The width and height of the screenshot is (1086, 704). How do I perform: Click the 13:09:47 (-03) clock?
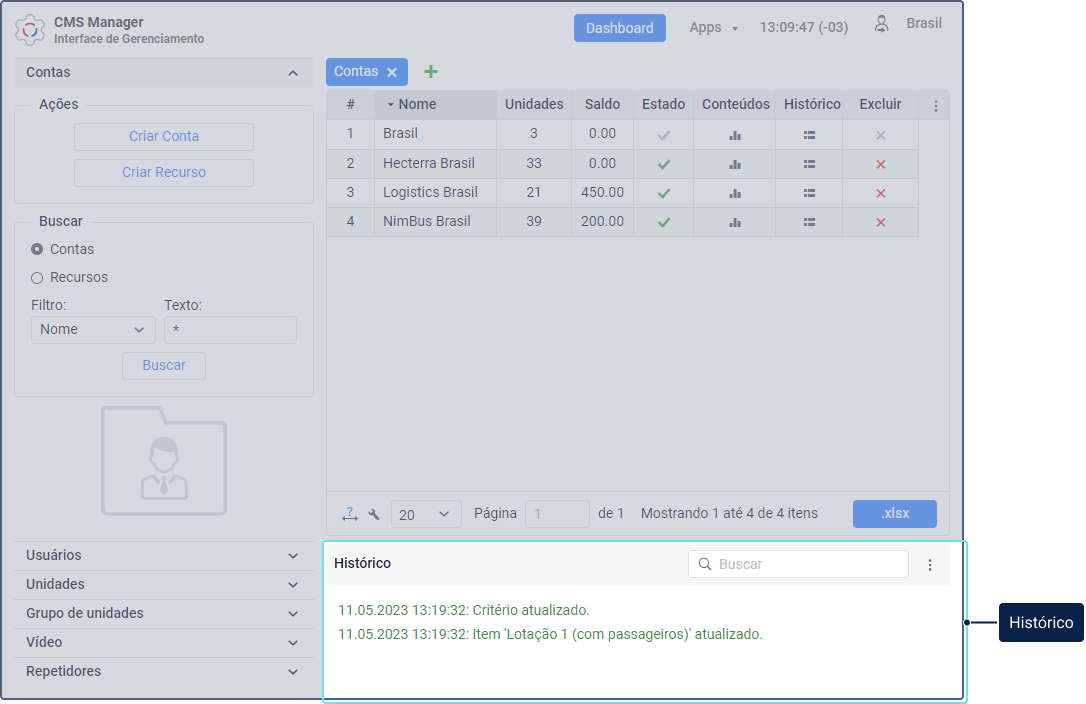point(803,28)
